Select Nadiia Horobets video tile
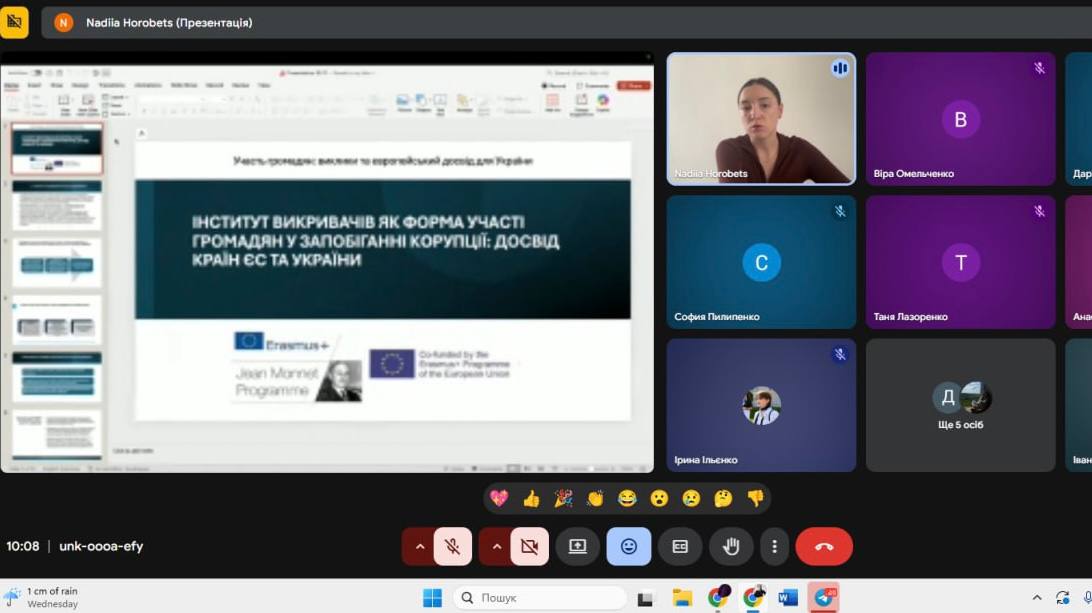This screenshot has width=1092, height=613. (761, 119)
